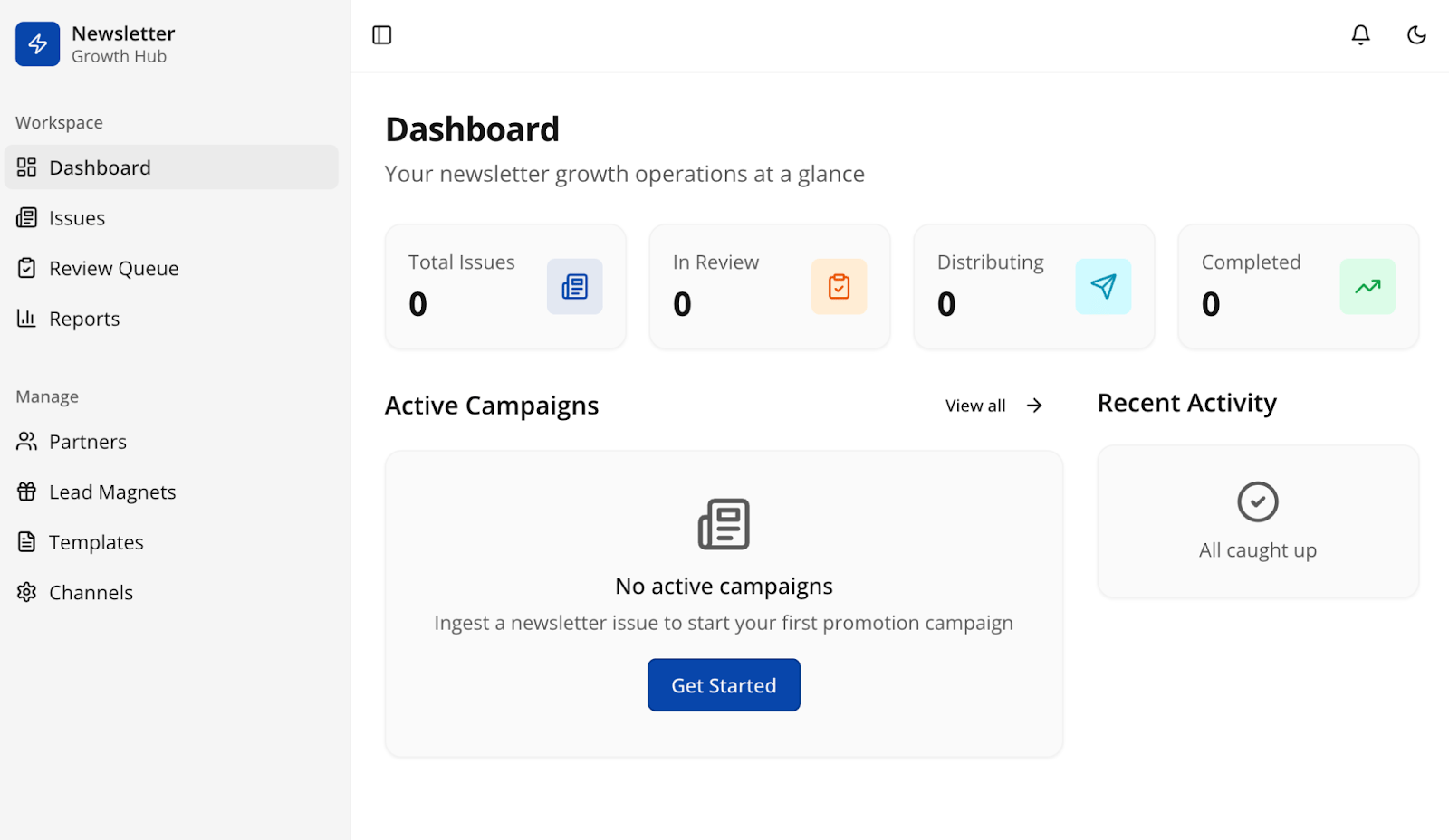Image resolution: width=1449 pixels, height=840 pixels.
Task: Click the All caught up checkmark icon
Action: coord(1258,501)
